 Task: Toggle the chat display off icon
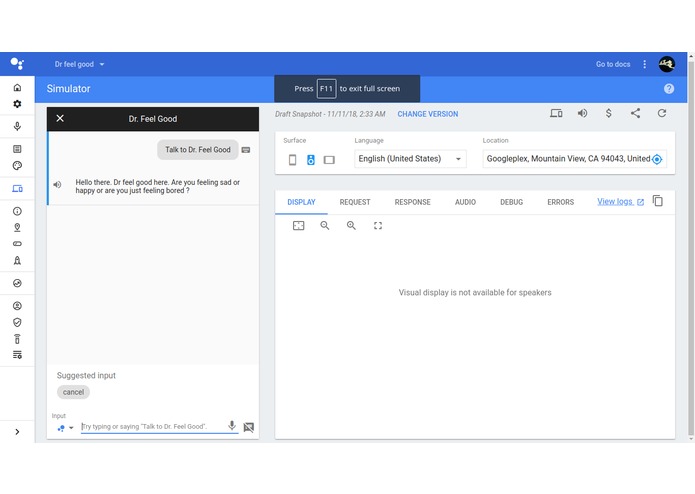pyautogui.click(x=249, y=427)
